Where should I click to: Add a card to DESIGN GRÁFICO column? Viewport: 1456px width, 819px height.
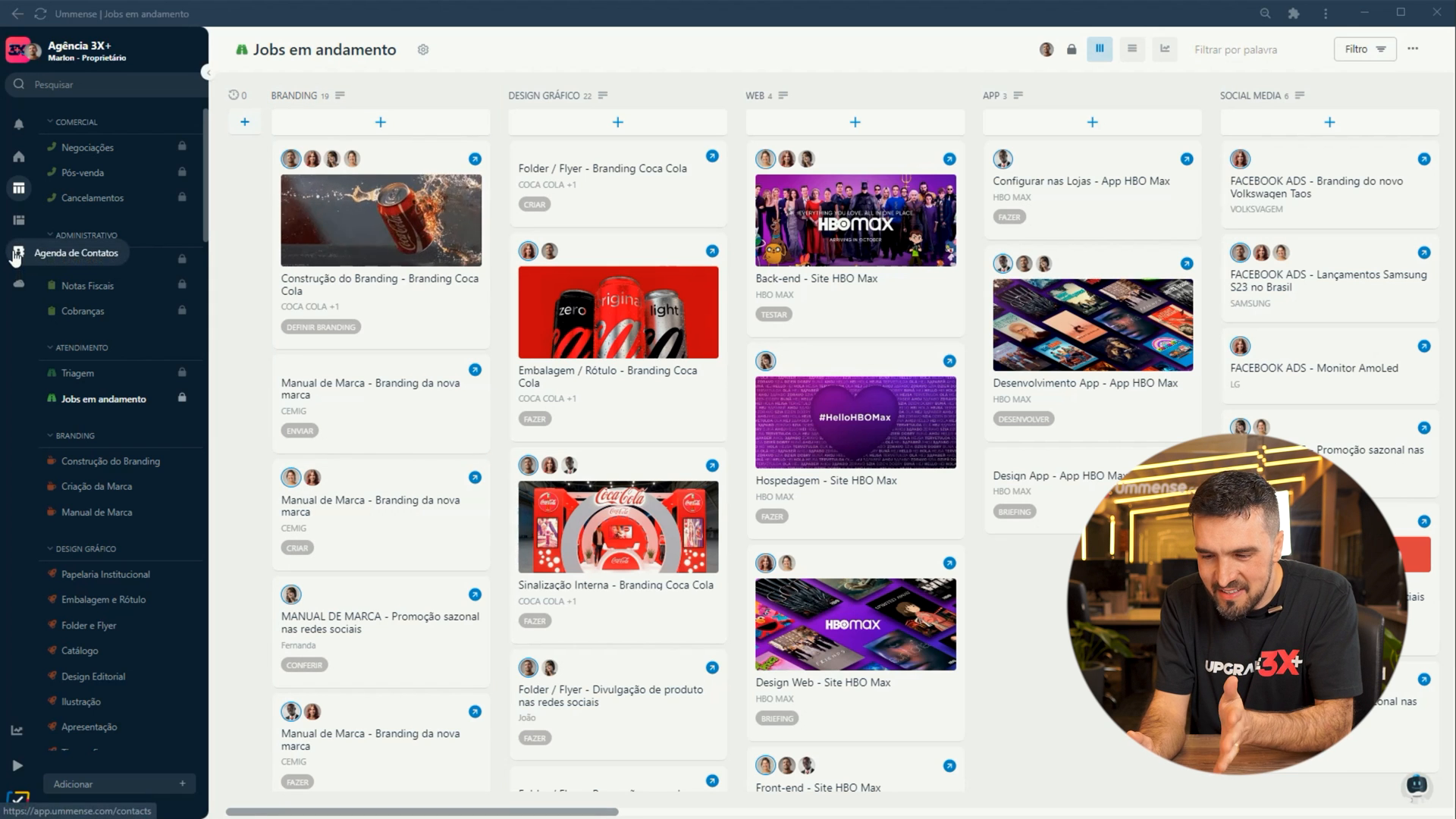tap(618, 122)
